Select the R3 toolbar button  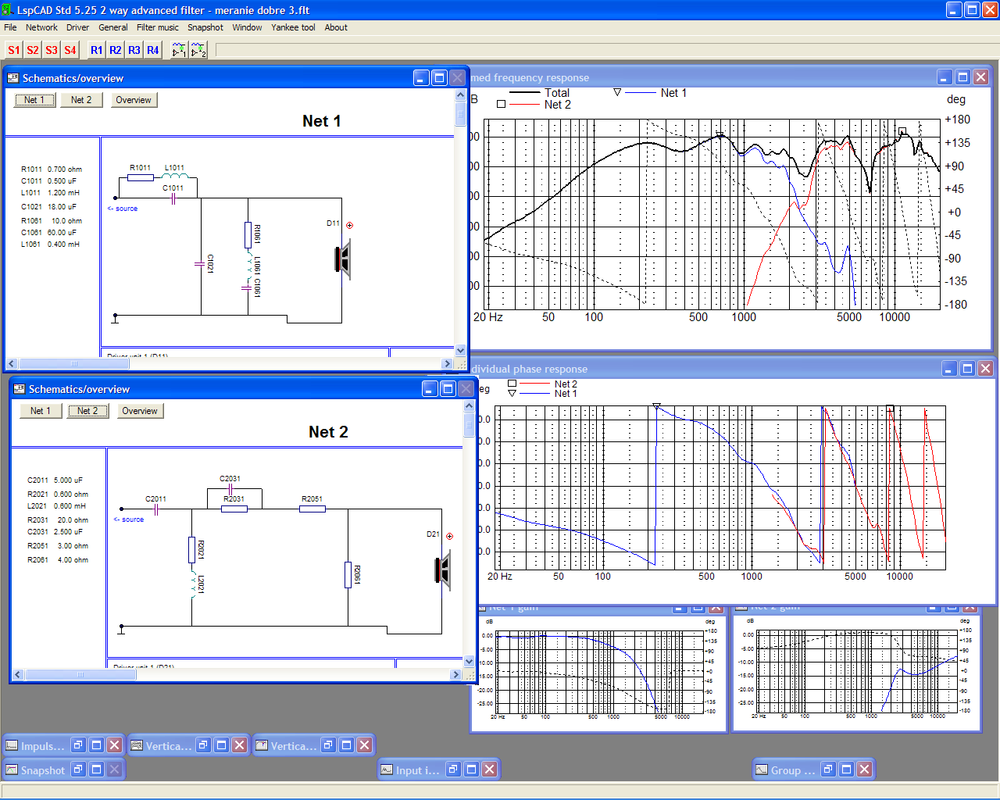pos(134,50)
